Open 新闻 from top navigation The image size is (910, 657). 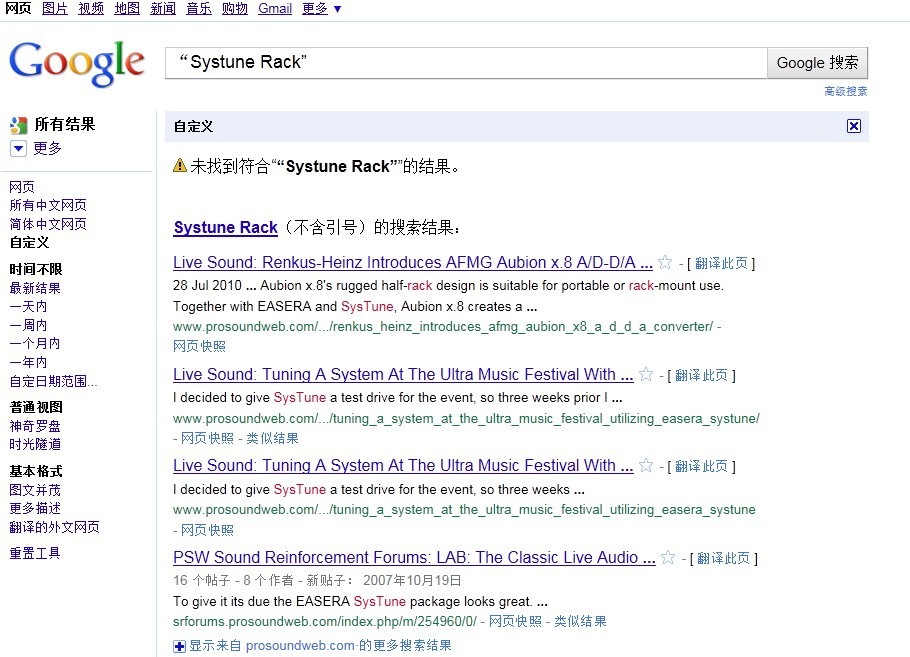pyautogui.click(x=162, y=9)
